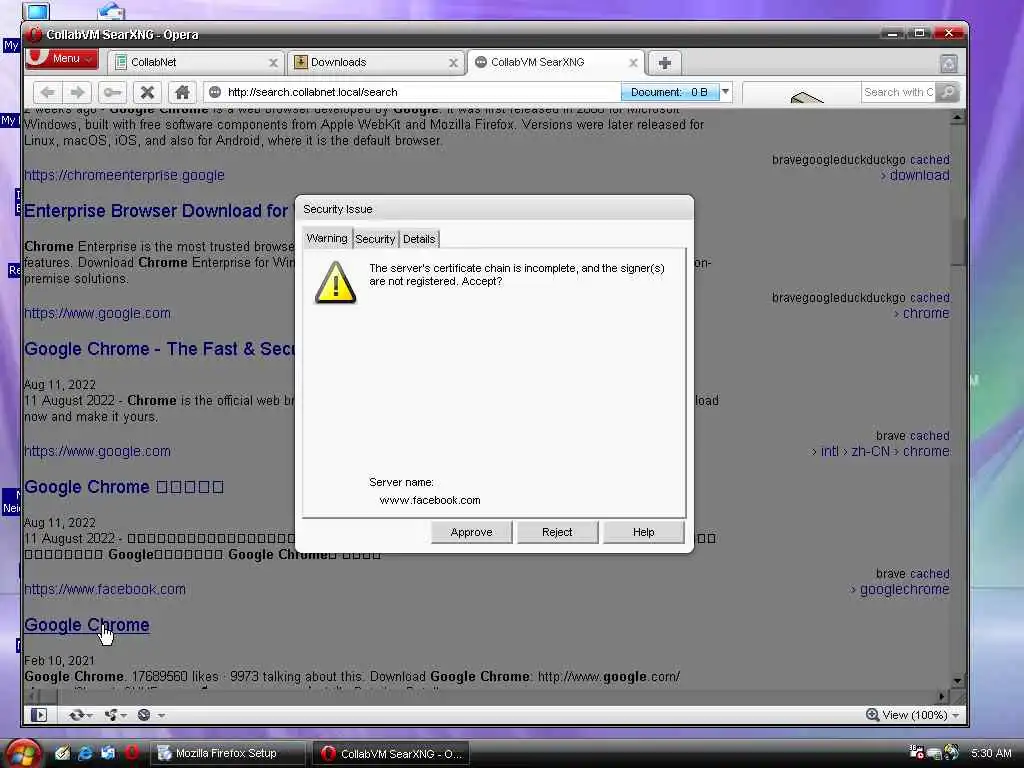Click the server name www.facebook.com text
The image size is (1024, 768).
430,500
